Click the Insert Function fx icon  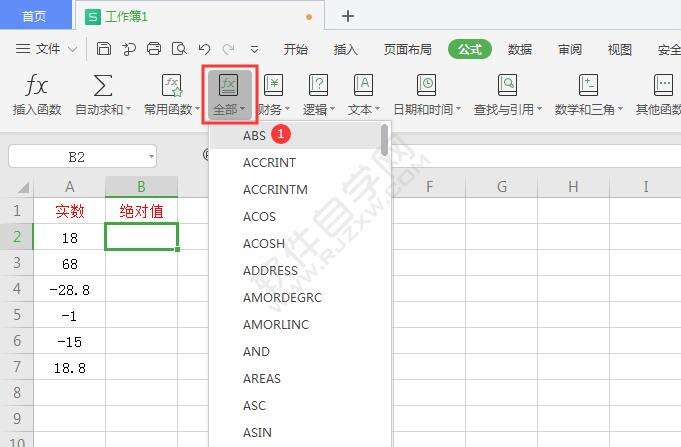36,85
